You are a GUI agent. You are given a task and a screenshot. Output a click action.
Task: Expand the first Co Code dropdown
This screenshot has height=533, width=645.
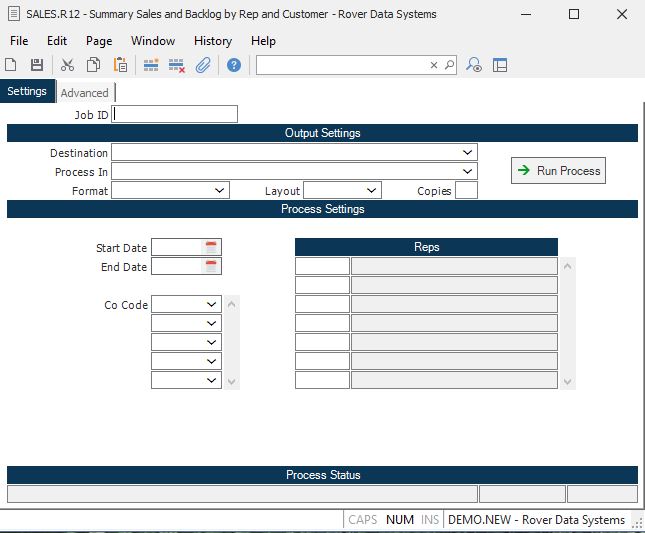point(212,304)
